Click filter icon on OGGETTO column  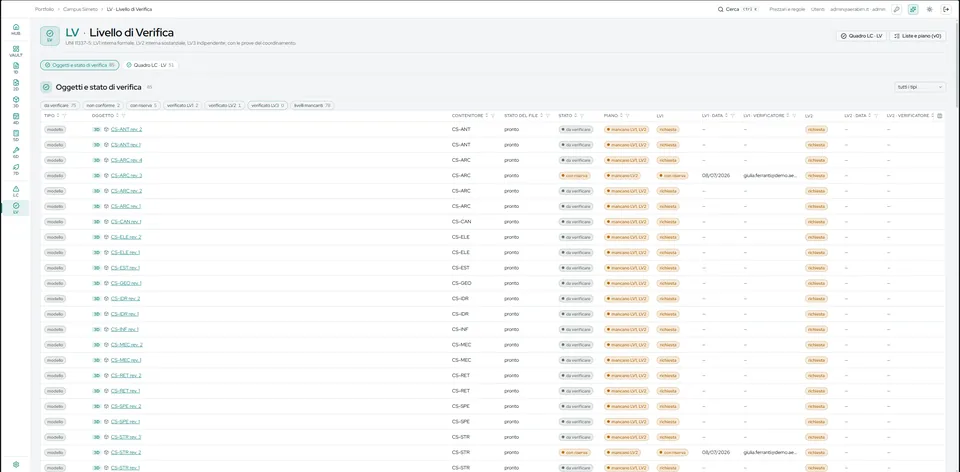(x=124, y=115)
